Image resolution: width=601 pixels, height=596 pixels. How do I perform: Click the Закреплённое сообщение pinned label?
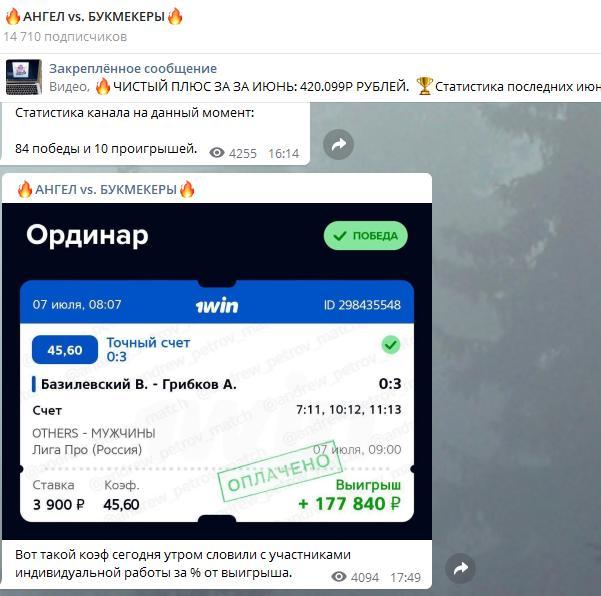coord(133,69)
